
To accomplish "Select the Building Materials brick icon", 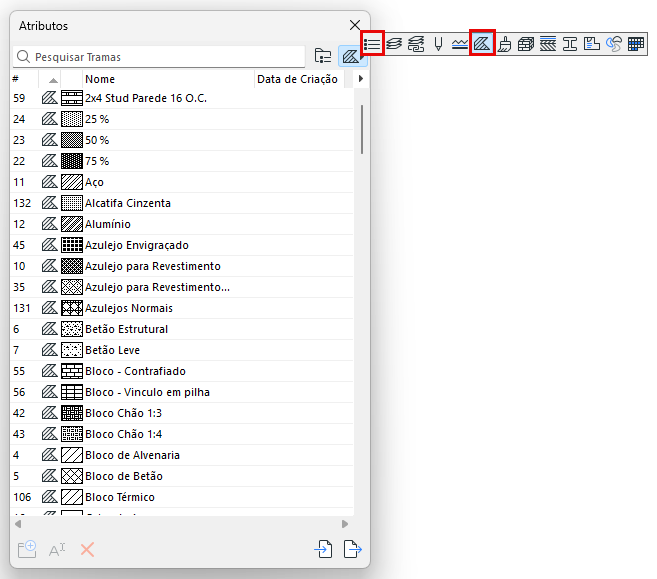I will (526, 44).
